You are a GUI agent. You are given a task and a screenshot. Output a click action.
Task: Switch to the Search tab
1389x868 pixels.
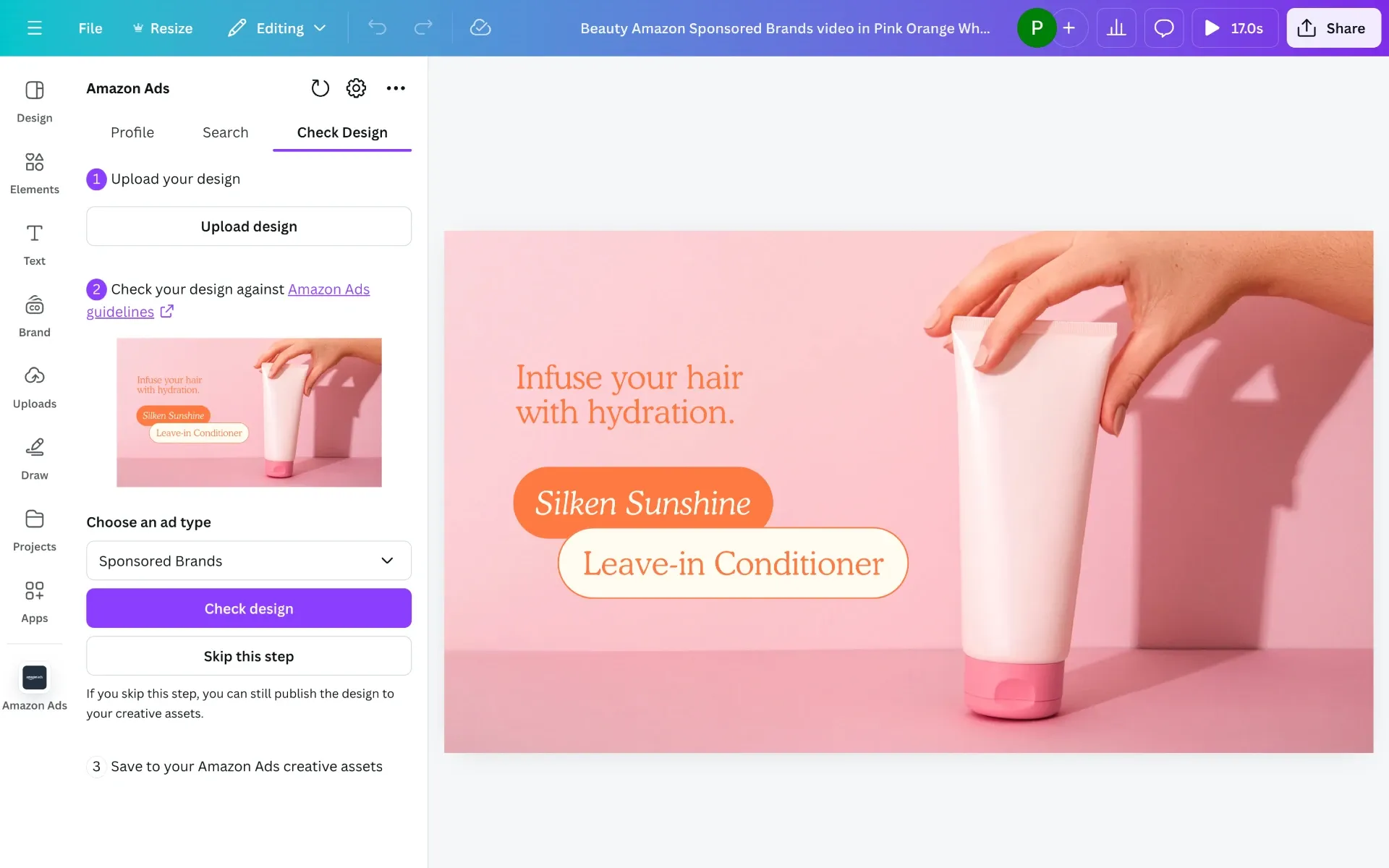225,131
